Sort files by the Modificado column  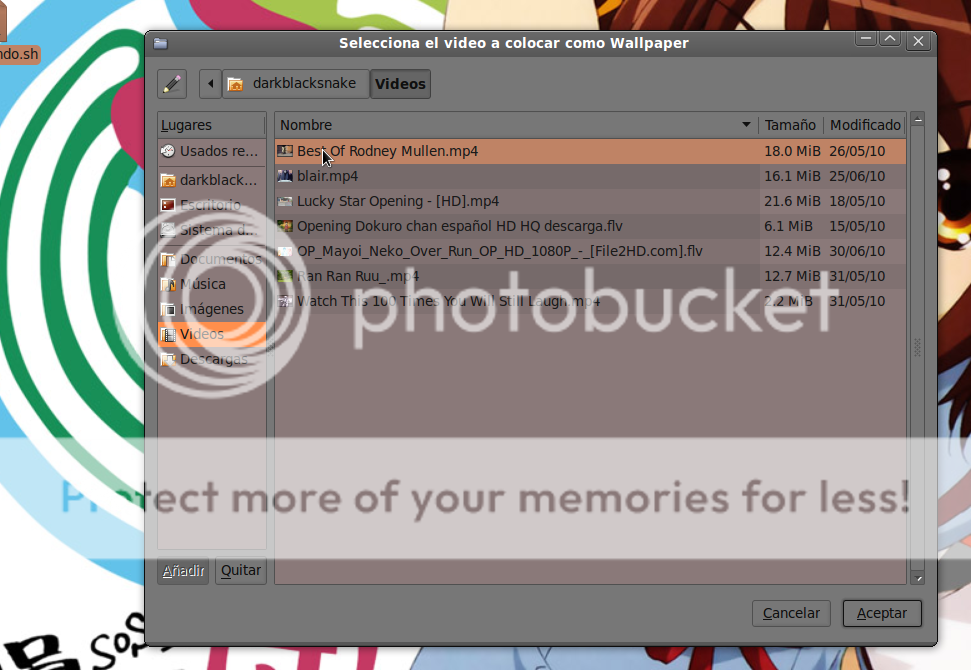[x=864, y=125]
